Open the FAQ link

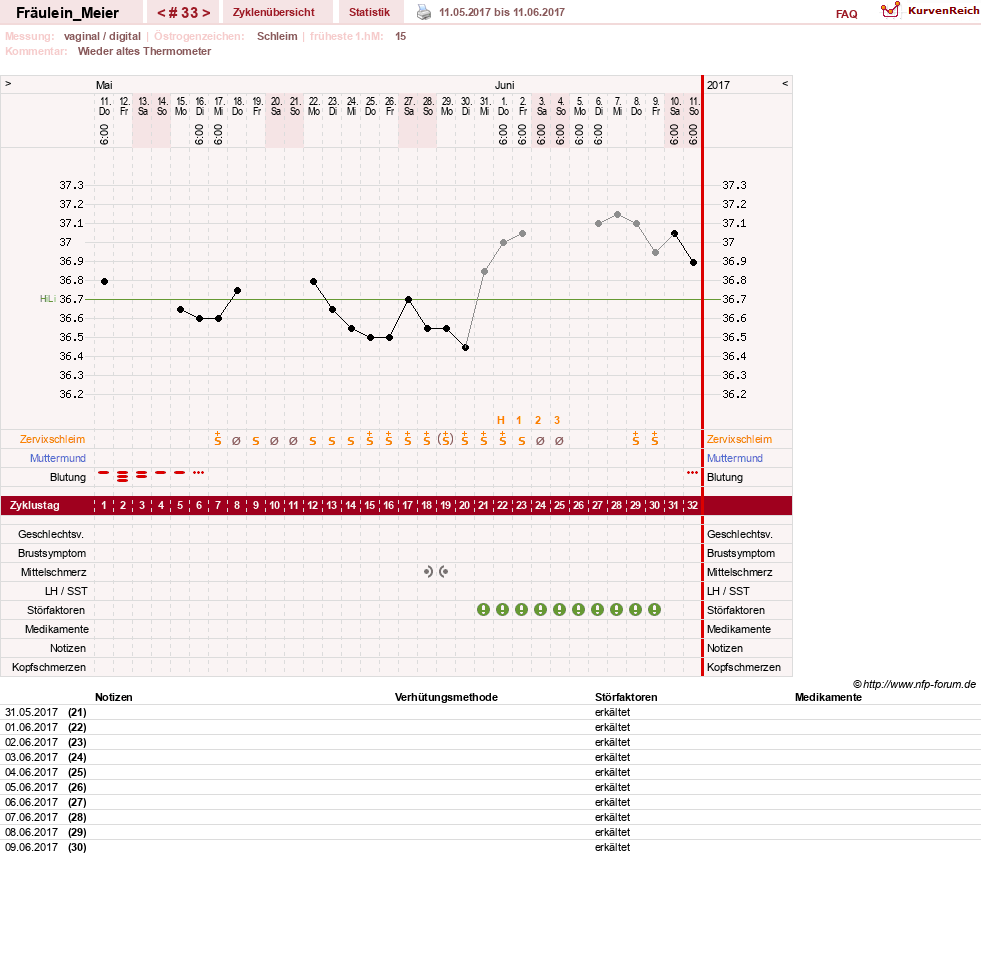846,14
